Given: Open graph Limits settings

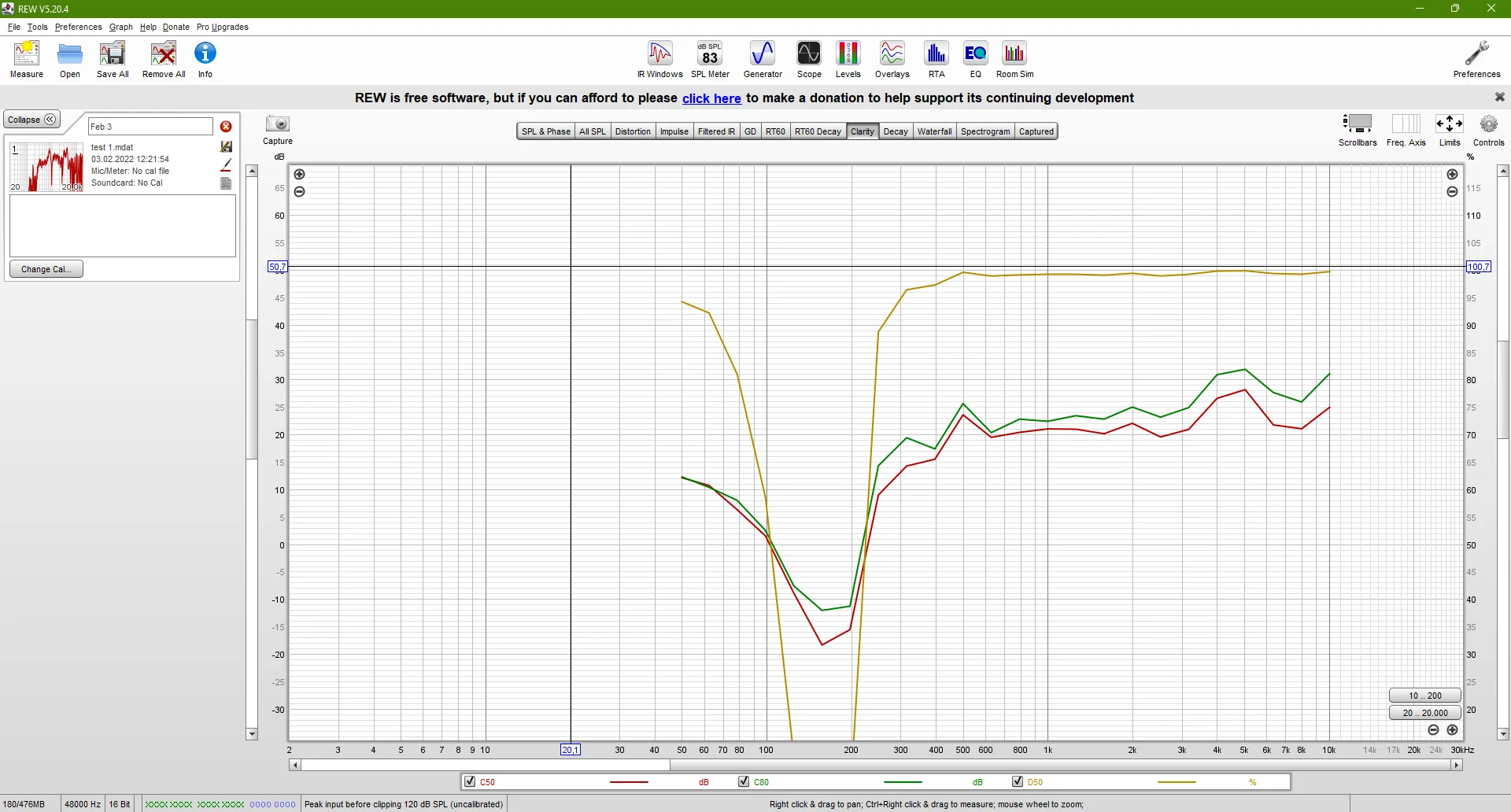Looking at the screenshot, I should 1449,130.
